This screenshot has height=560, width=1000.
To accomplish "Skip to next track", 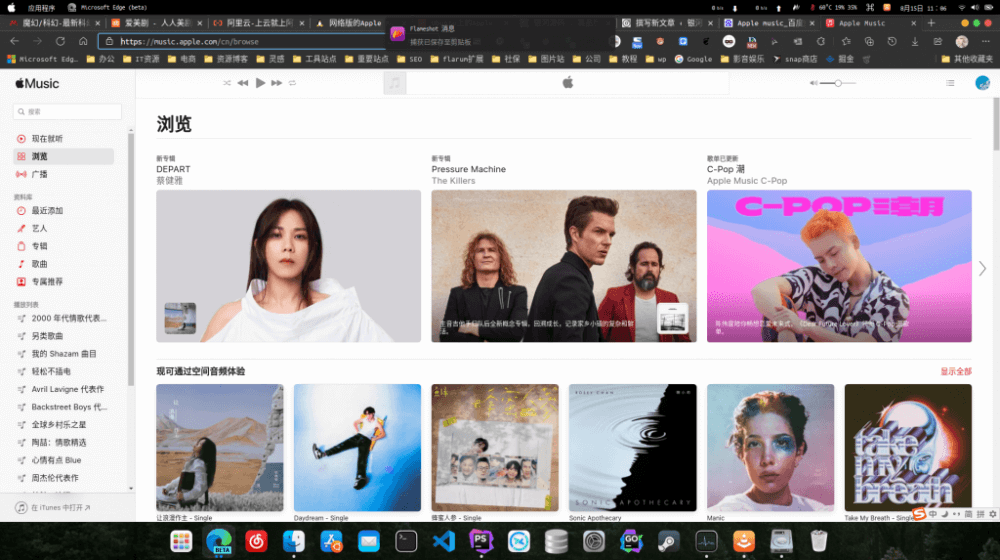I will click(277, 83).
